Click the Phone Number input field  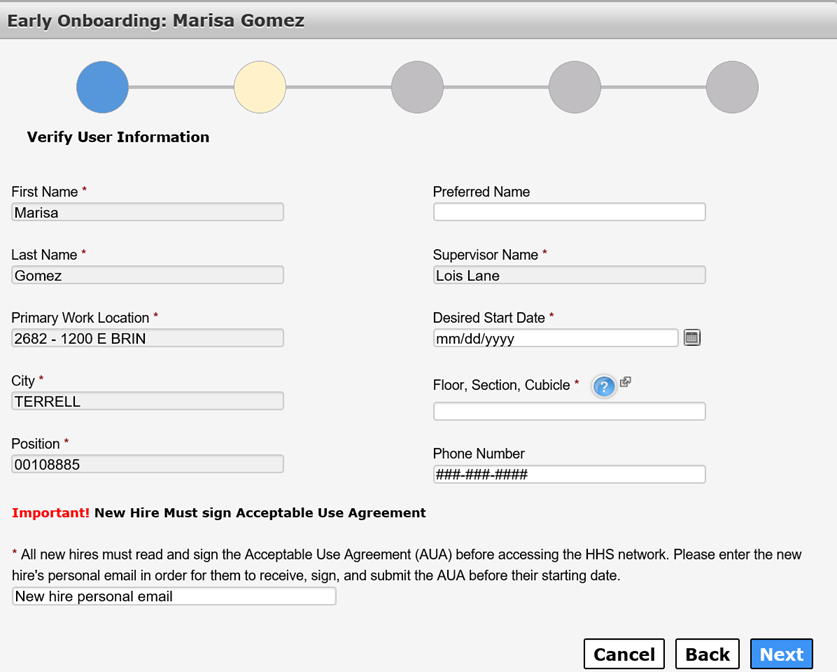pyautogui.click(x=570, y=475)
